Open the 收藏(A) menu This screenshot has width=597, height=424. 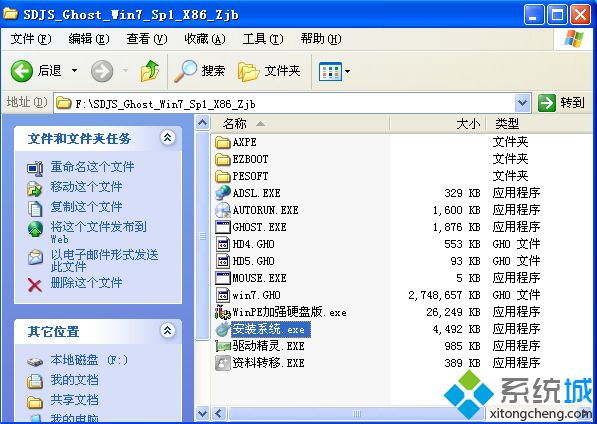(x=205, y=38)
